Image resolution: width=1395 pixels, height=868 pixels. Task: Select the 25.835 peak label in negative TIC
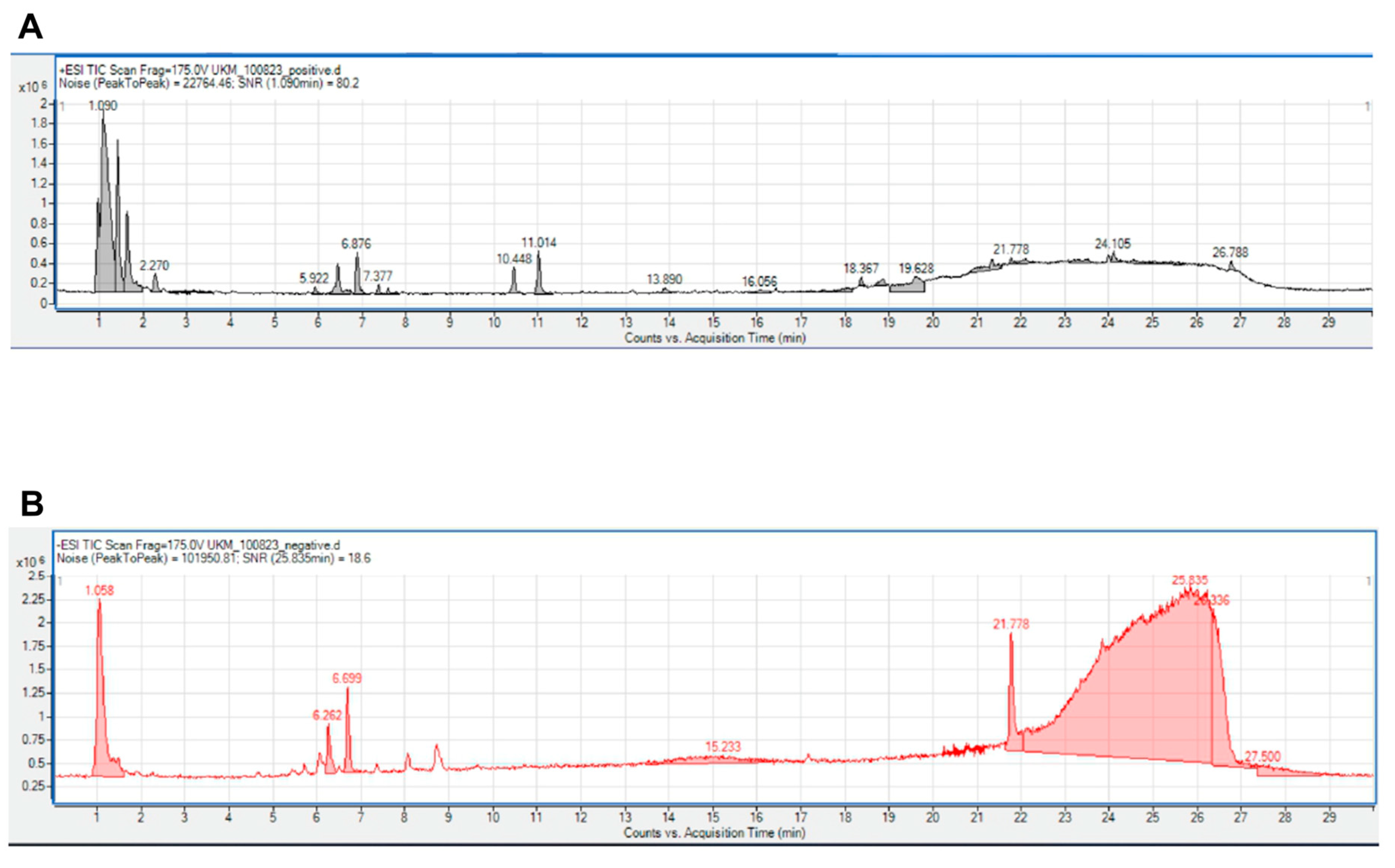1190,580
